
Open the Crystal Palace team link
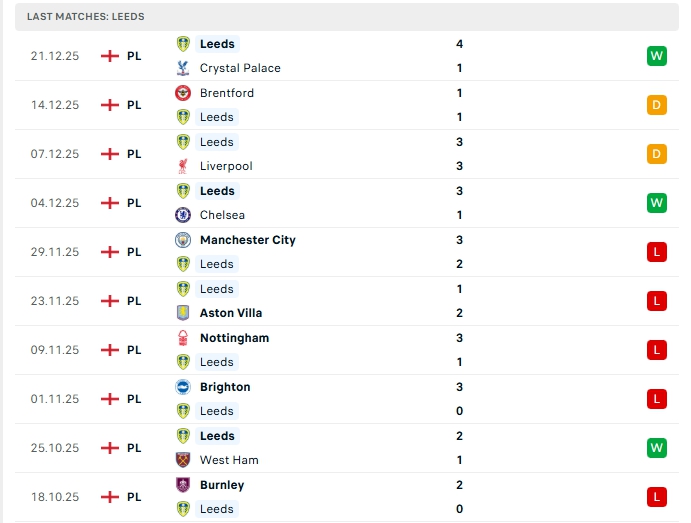coord(240,68)
